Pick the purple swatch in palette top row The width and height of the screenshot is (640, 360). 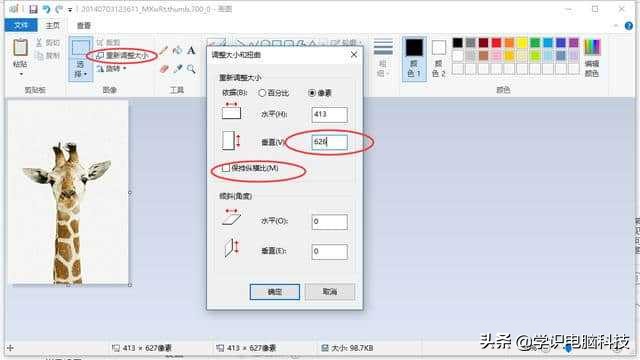coord(574,42)
